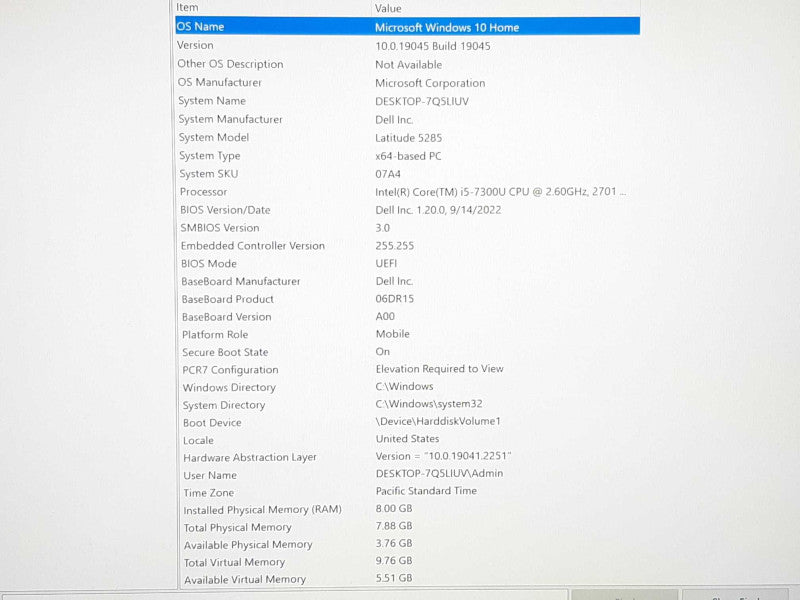
Task: Click the Value column header
Action: click(388, 8)
